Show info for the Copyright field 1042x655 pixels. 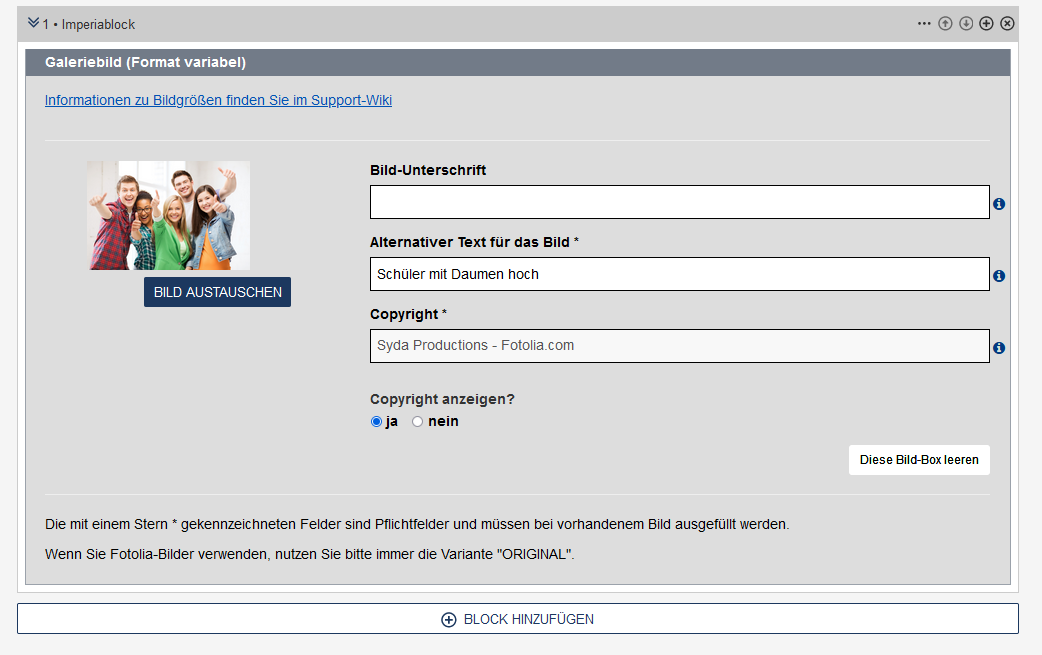(999, 348)
